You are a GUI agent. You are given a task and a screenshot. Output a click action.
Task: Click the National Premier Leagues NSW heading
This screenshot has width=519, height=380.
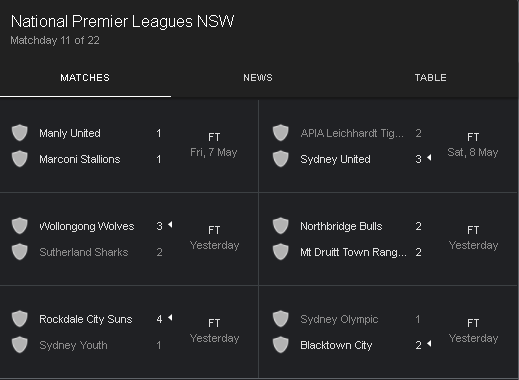pyautogui.click(x=123, y=22)
